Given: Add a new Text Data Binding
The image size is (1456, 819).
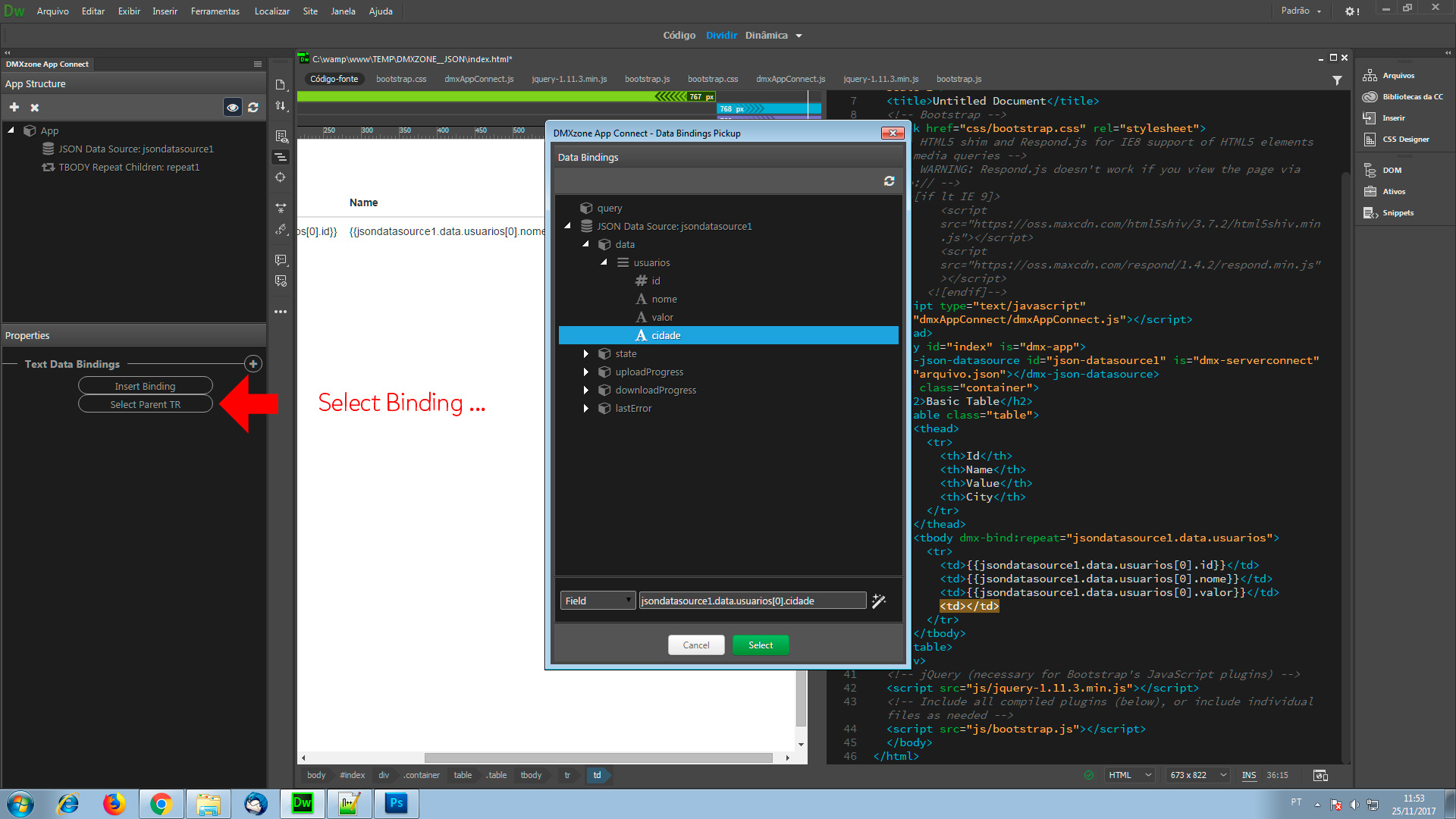Looking at the screenshot, I should (x=253, y=364).
